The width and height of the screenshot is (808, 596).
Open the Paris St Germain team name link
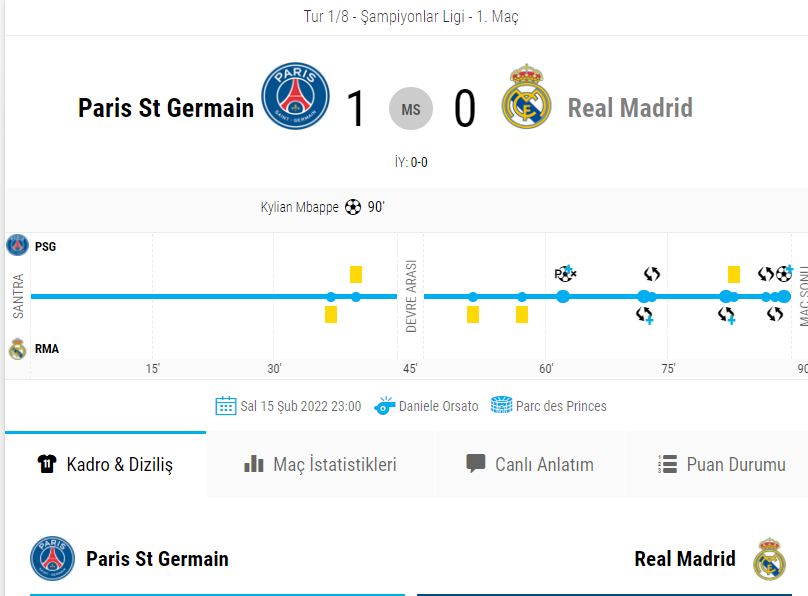[166, 108]
